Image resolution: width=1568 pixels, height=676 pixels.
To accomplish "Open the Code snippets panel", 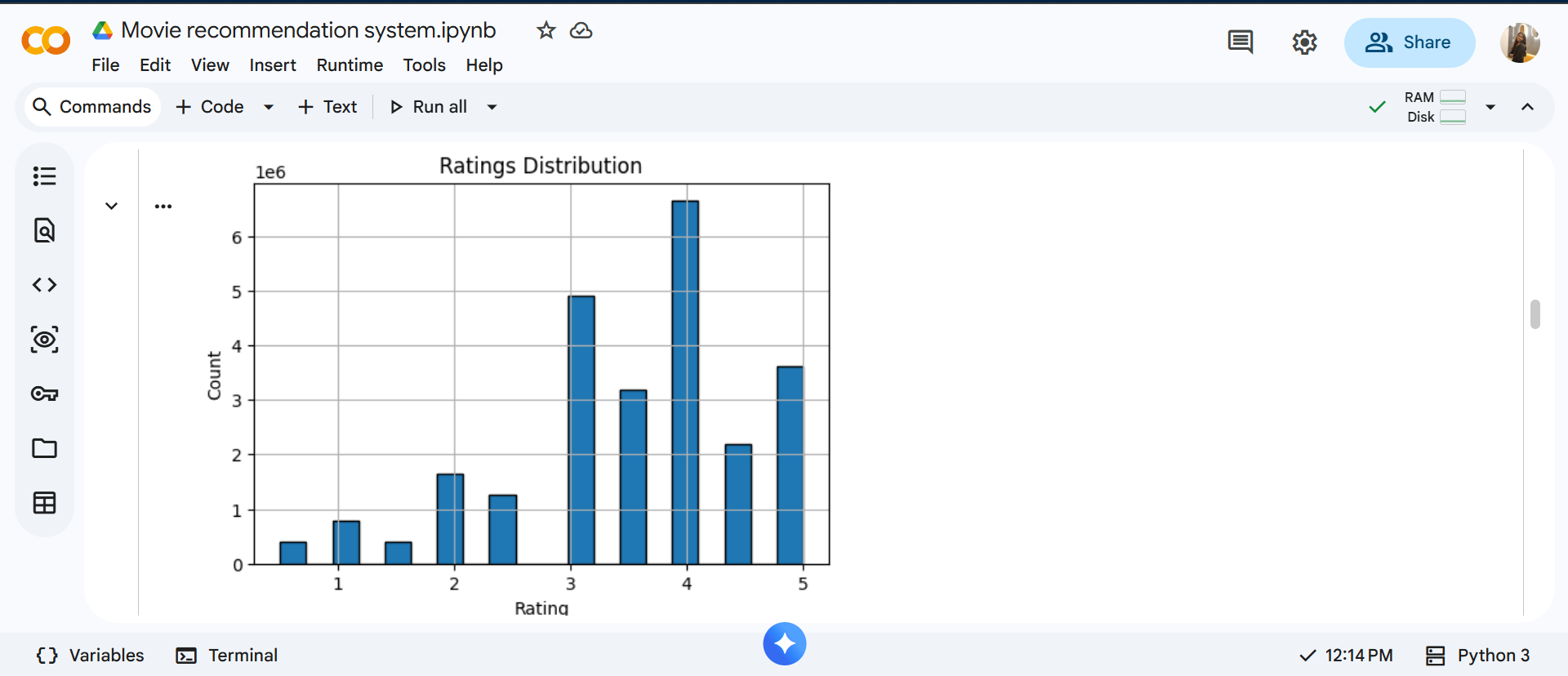I will (44, 285).
